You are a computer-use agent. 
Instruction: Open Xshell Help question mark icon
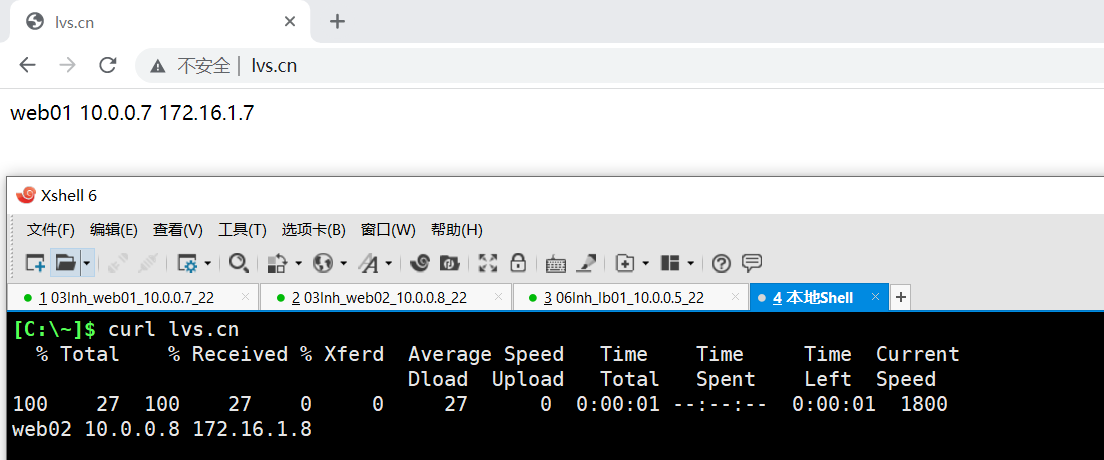(x=722, y=263)
